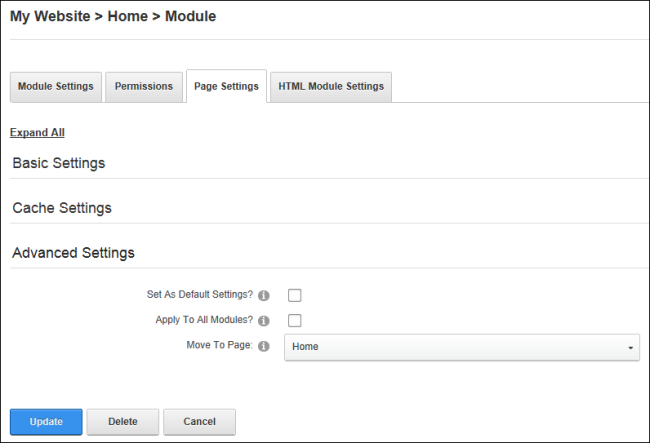Select the Page Settings tab

(x=226, y=86)
